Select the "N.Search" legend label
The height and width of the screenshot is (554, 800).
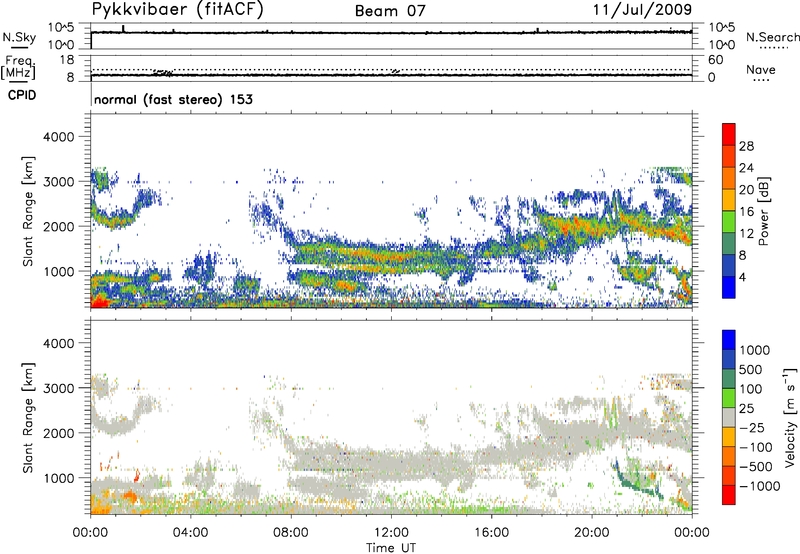point(772,37)
